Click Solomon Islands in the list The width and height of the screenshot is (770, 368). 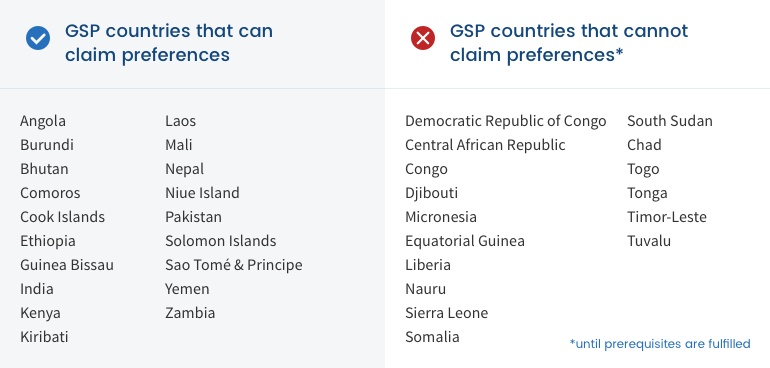[x=220, y=241]
